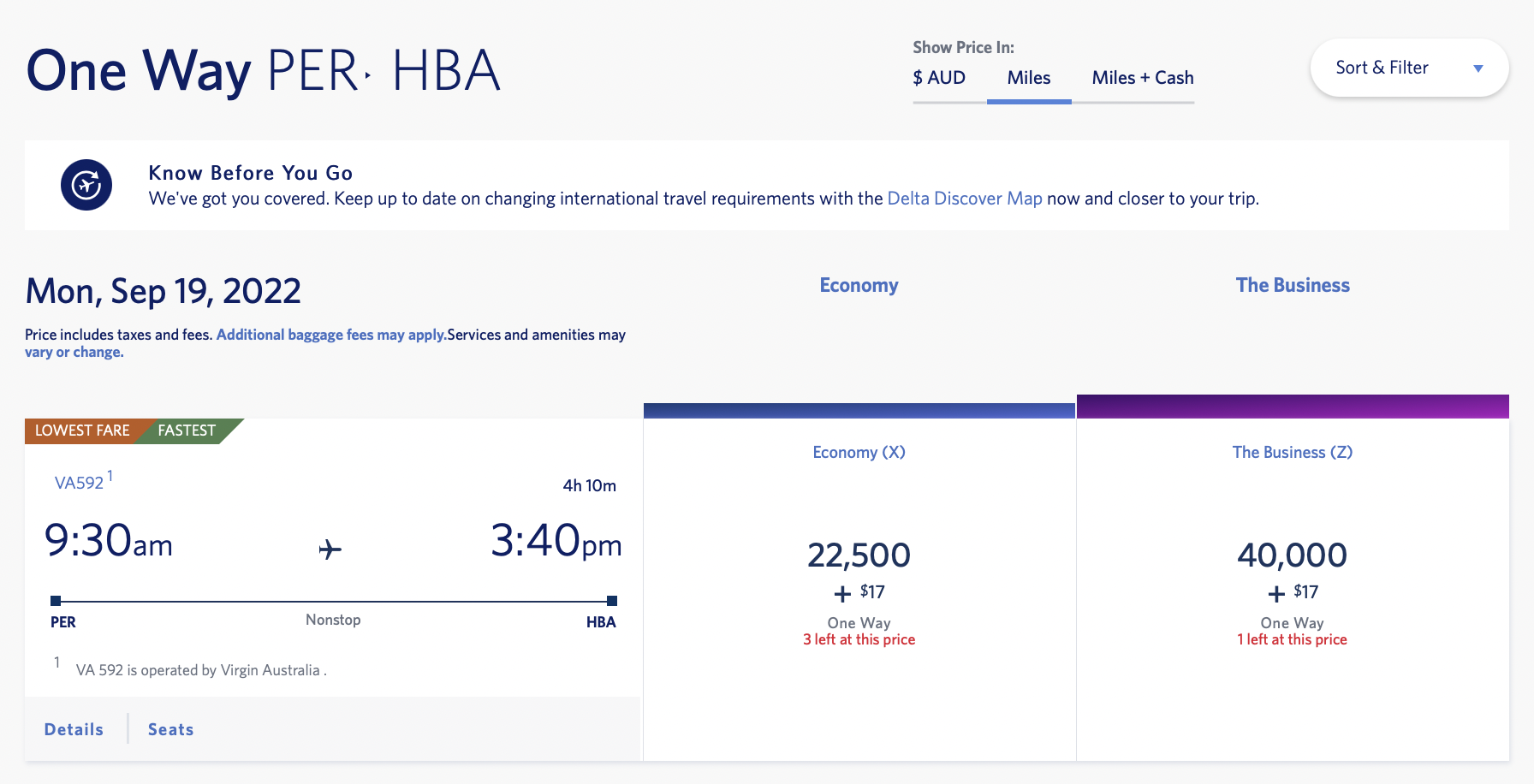This screenshot has height=784, width=1534.
Task: Click the Know Before You Go title
Action: (x=251, y=173)
